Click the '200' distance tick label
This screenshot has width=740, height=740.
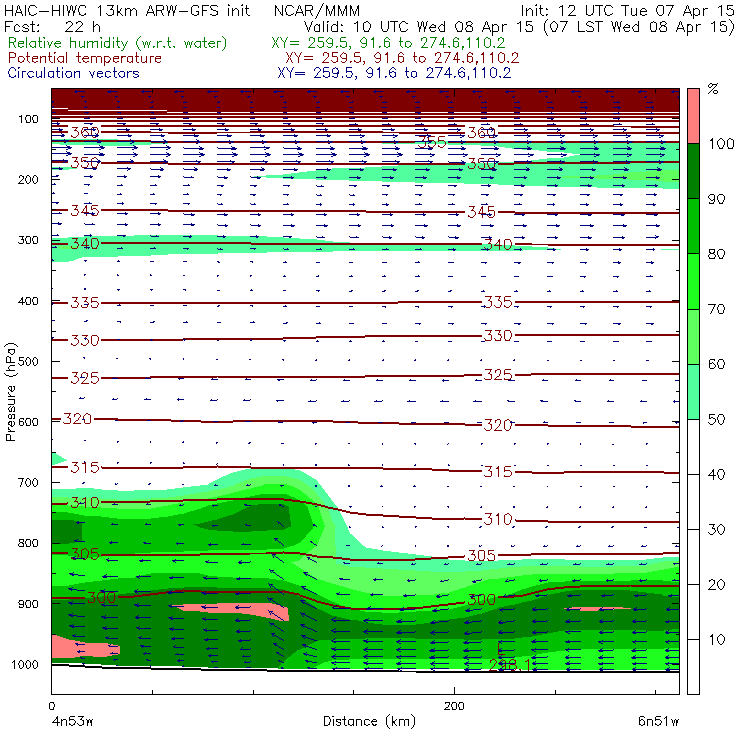coord(454,706)
